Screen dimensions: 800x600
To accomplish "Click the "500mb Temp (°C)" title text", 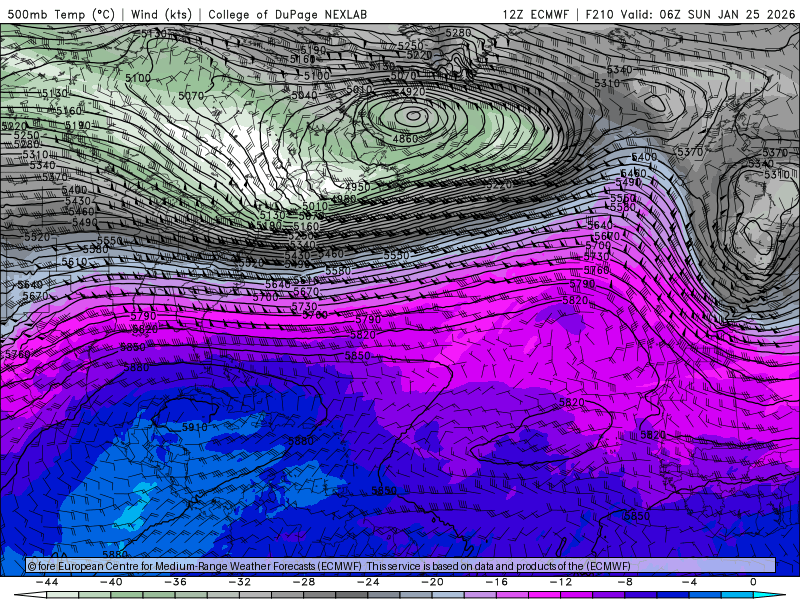I will click(x=61, y=14).
